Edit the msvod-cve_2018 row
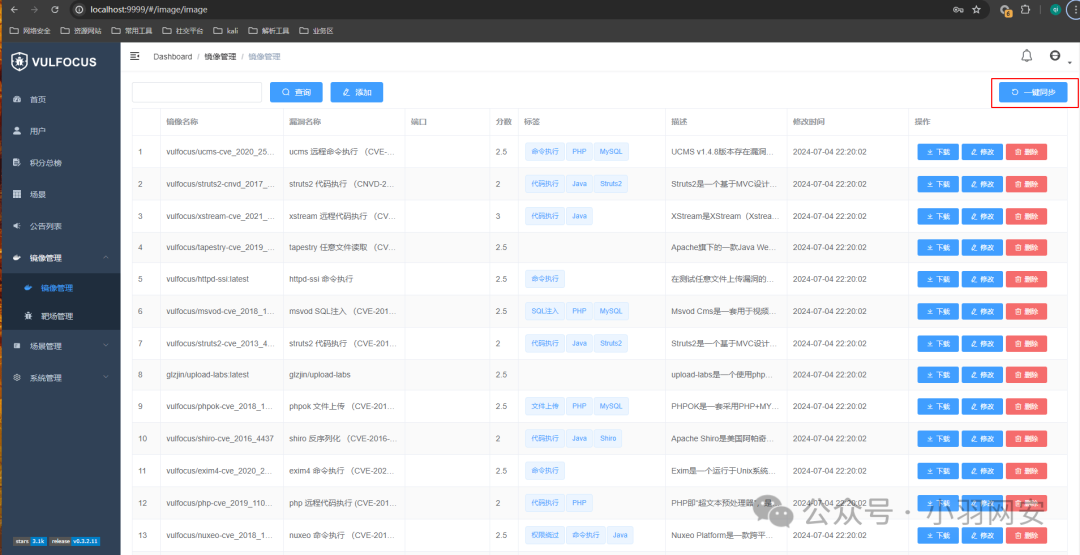Image resolution: width=1080 pixels, height=555 pixels. pyautogui.click(x=982, y=311)
